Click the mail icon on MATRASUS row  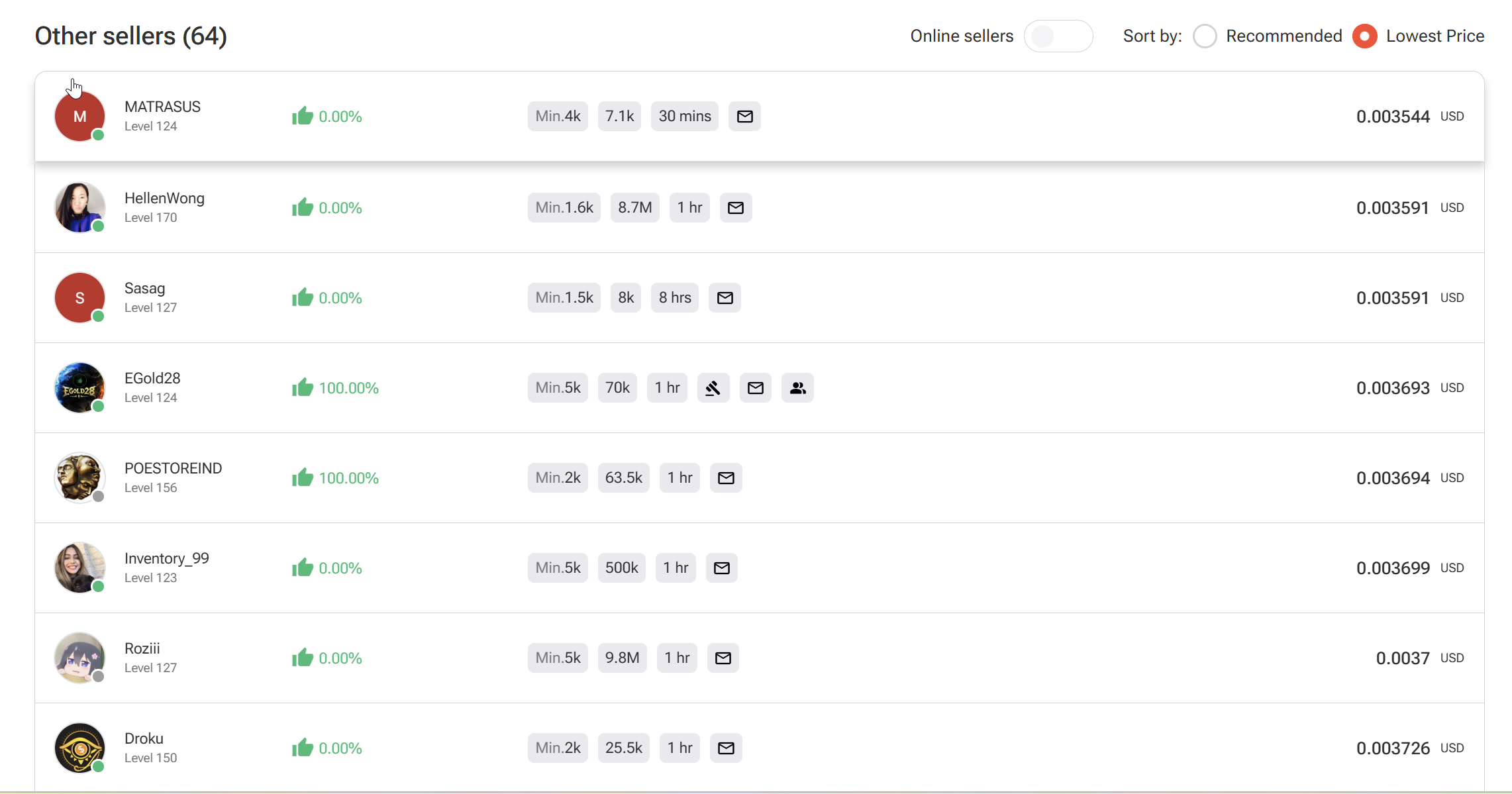[x=744, y=117]
